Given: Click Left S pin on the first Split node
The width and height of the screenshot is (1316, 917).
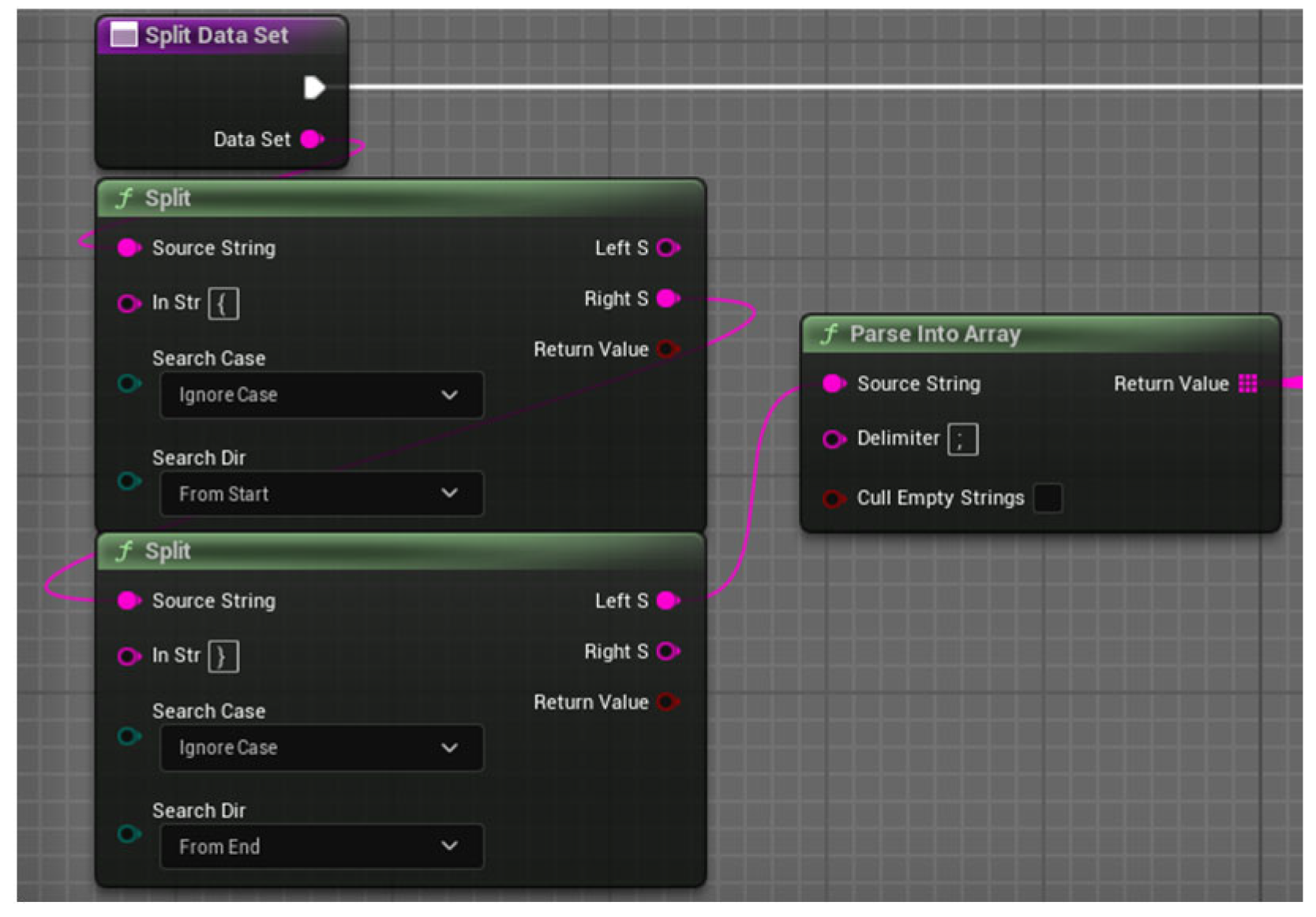Looking at the screenshot, I should point(667,248).
